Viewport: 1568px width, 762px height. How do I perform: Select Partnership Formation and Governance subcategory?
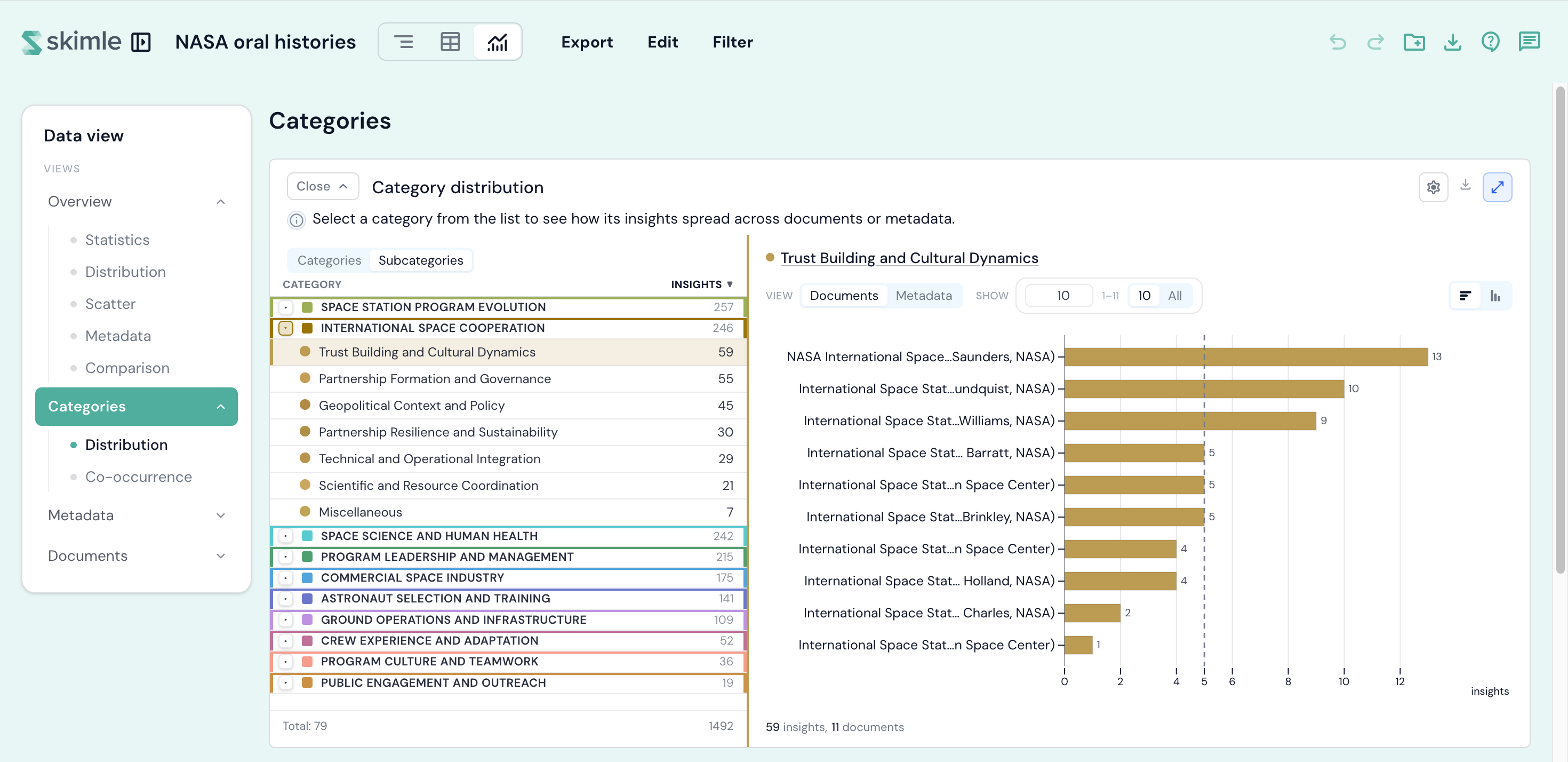pyautogui.click(x=508, y=379)
